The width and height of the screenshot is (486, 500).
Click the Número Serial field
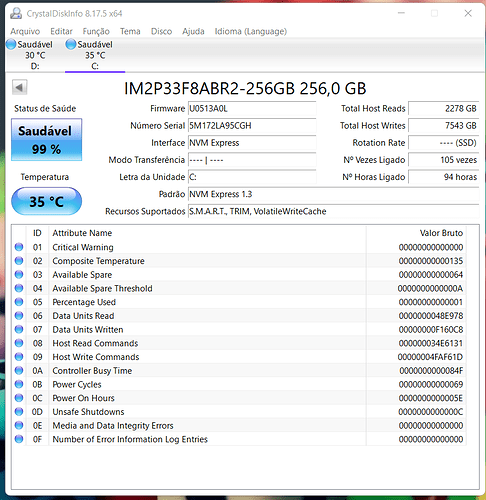click(x=252, y=126)
